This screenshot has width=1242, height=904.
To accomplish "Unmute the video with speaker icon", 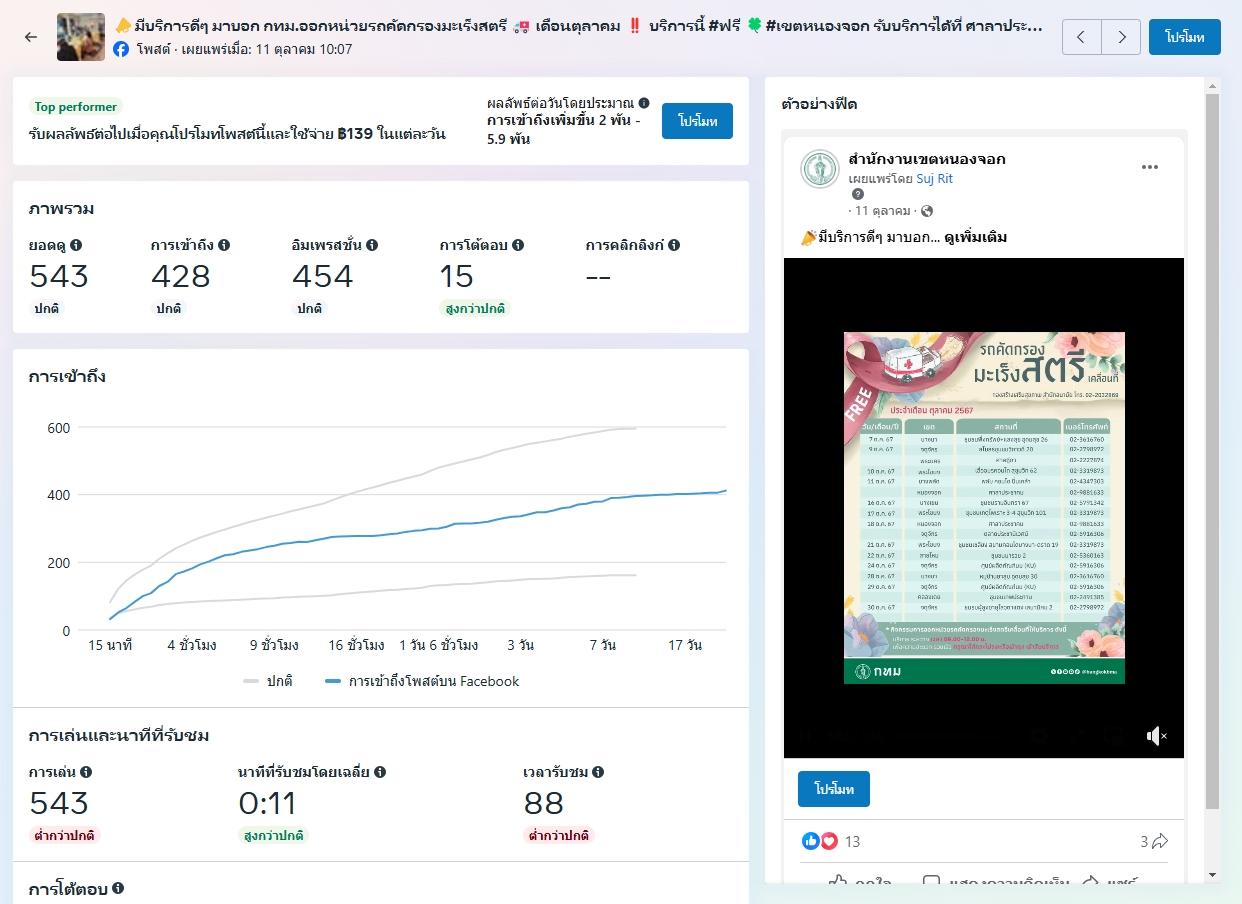I will 1155,736.
